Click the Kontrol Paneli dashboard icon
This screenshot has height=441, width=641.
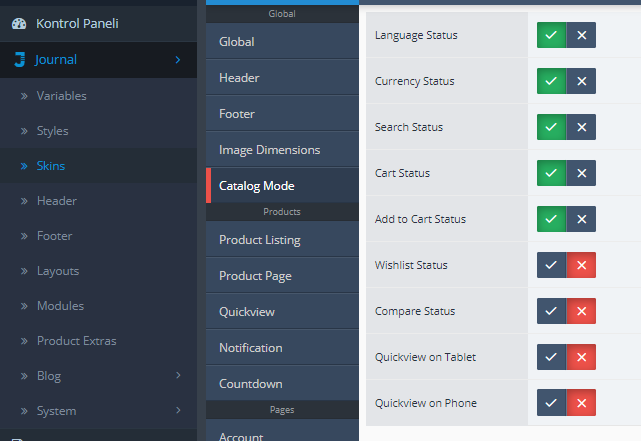(19, 24)
